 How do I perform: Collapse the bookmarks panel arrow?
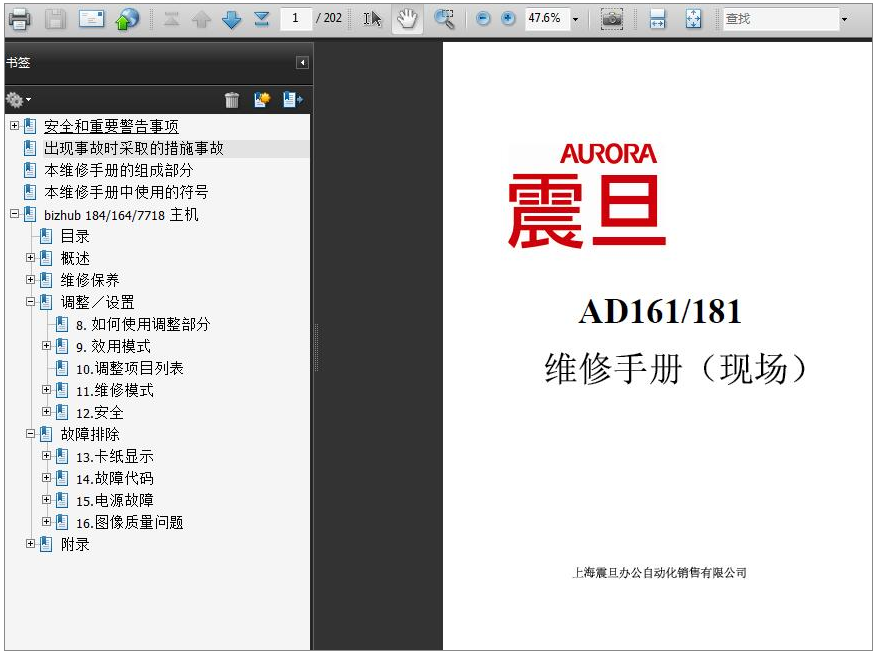[x=302, y=62]
